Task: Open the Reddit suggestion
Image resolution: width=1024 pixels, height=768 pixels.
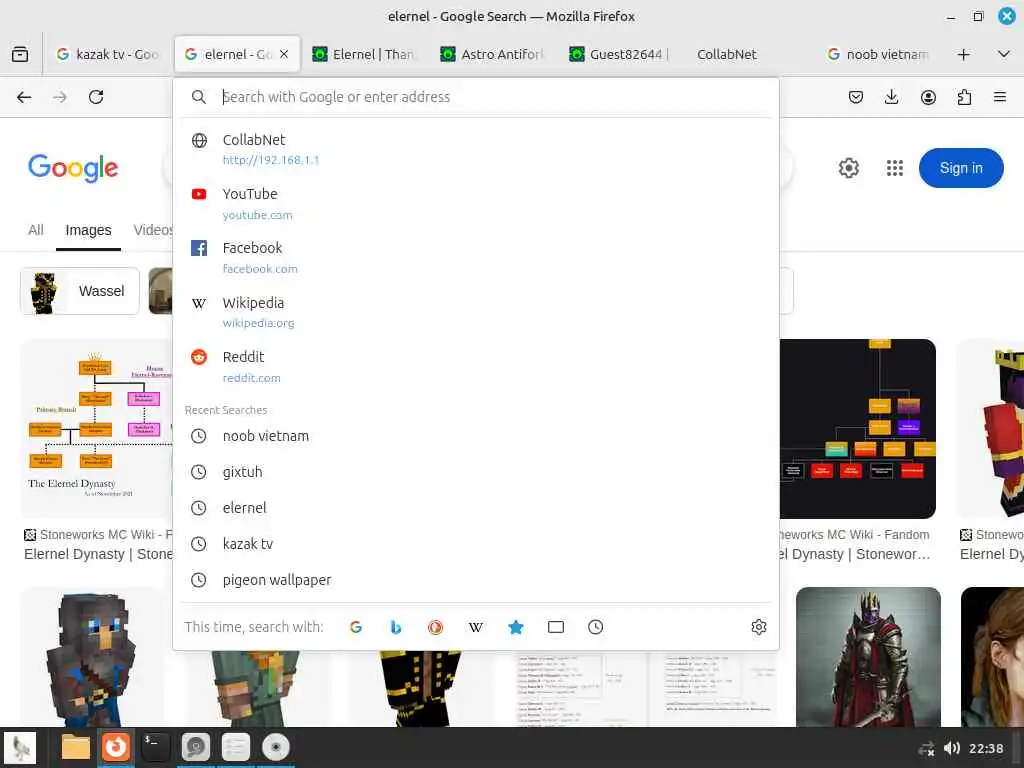Action: [477, 366]
